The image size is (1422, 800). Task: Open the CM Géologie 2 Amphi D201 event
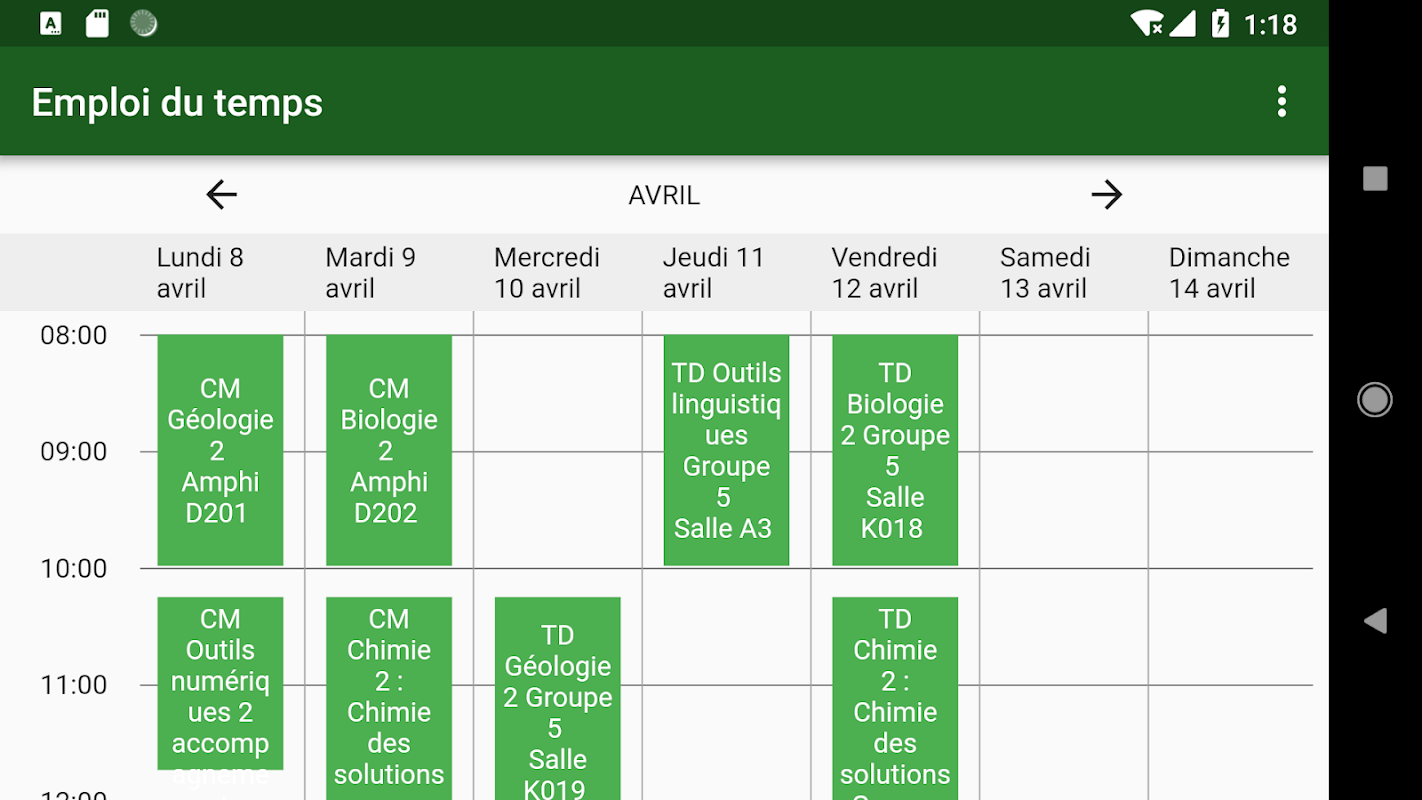(220, 450)
